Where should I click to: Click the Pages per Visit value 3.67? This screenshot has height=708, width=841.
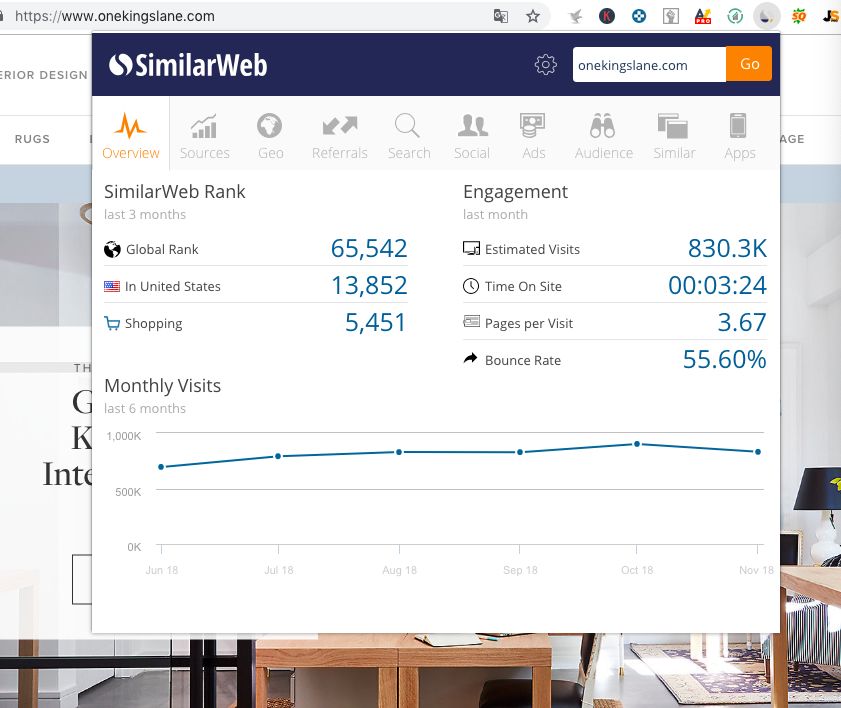742,322
